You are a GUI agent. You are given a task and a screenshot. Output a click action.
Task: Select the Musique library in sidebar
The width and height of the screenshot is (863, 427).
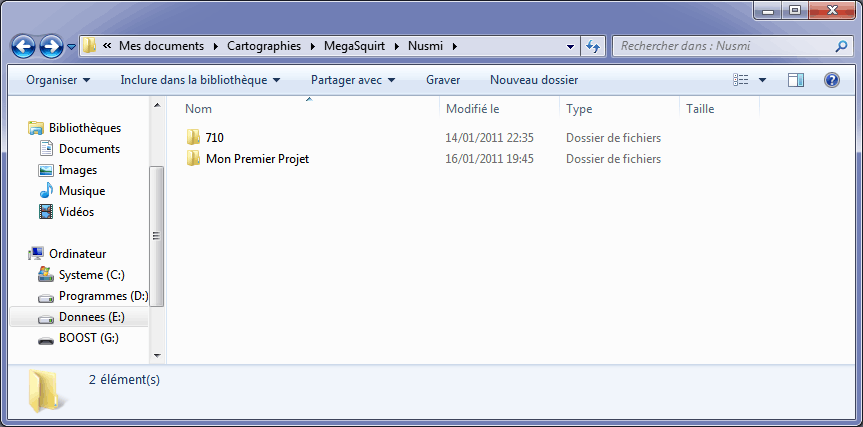point(81,191)
